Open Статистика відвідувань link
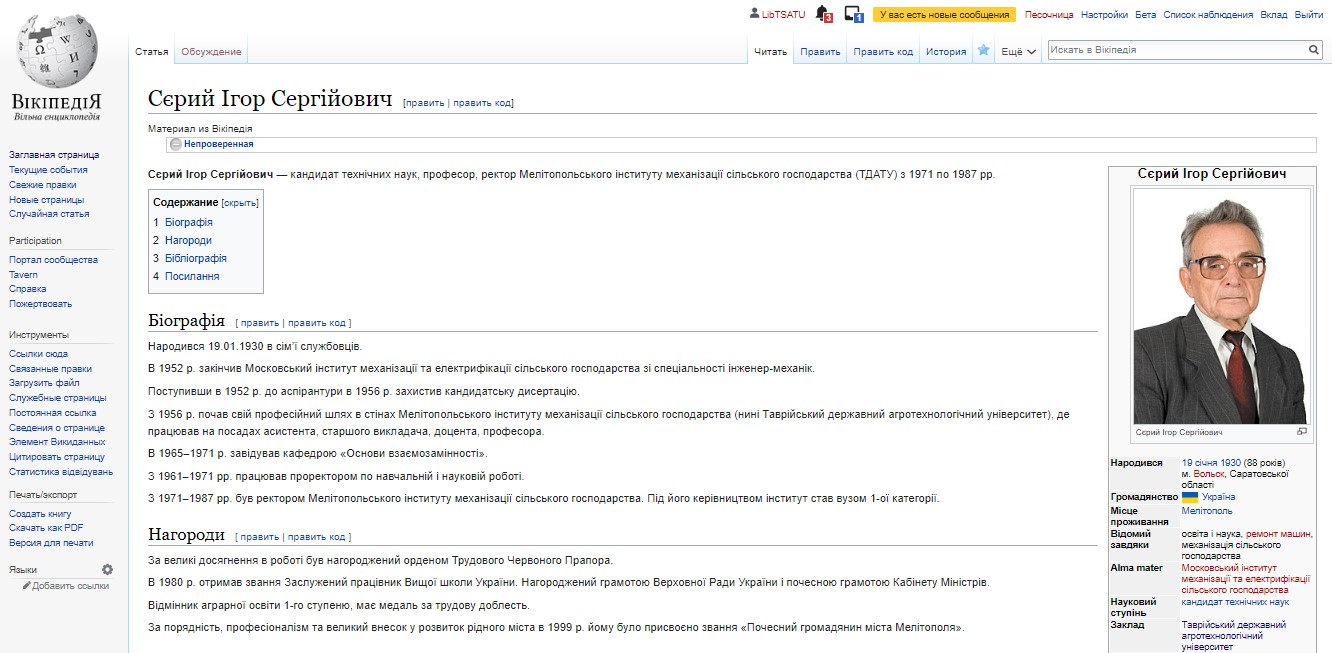This screenshot has height=653, width=1332. click(x=61, y=472)
